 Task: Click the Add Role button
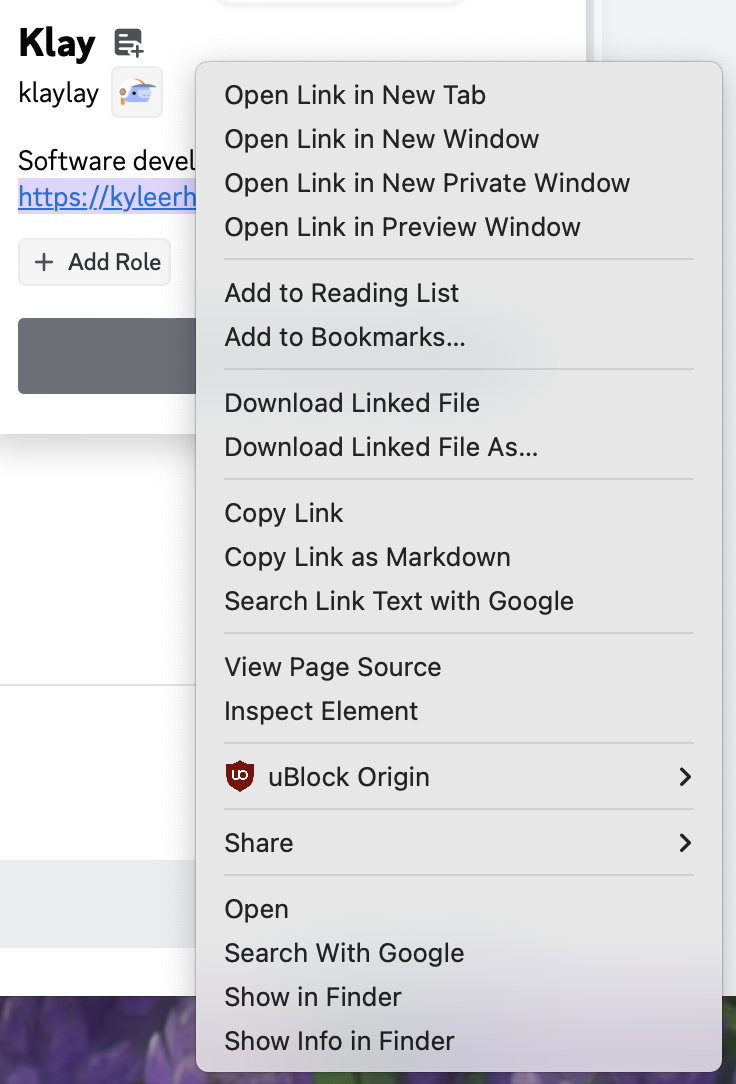point(94,262)
